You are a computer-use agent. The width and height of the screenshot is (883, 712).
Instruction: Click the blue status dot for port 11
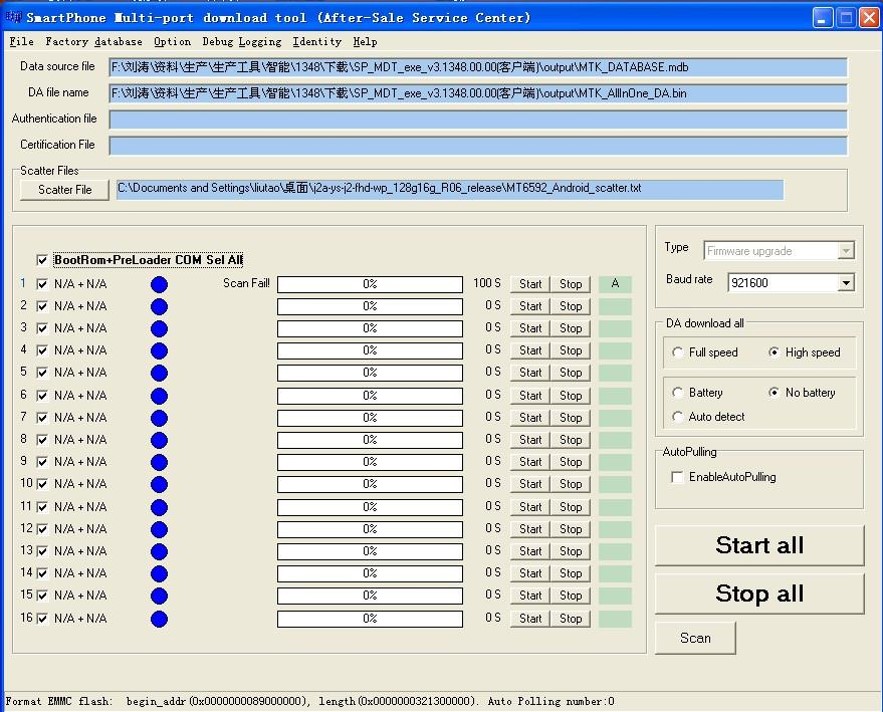159,508
